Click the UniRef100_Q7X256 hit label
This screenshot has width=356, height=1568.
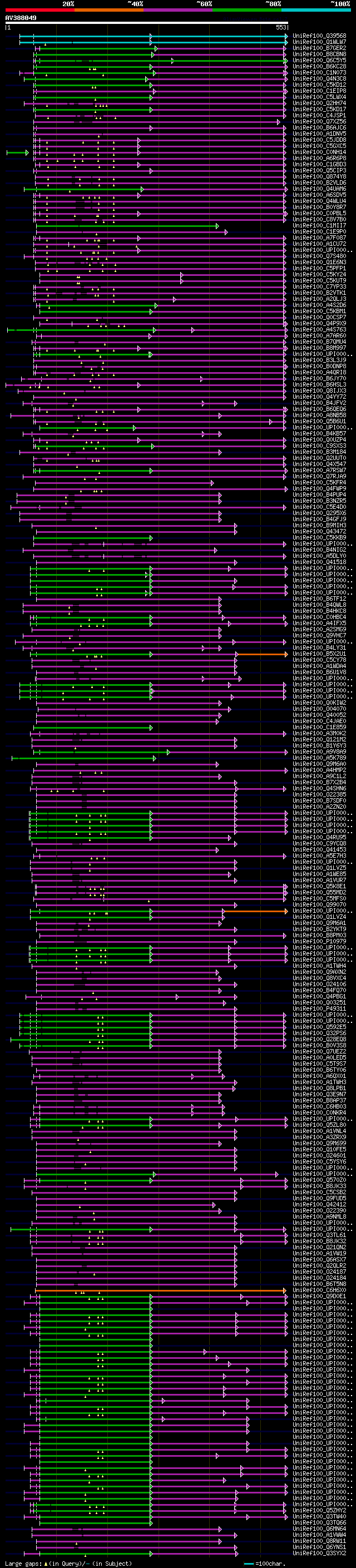(x=319, y=122)
